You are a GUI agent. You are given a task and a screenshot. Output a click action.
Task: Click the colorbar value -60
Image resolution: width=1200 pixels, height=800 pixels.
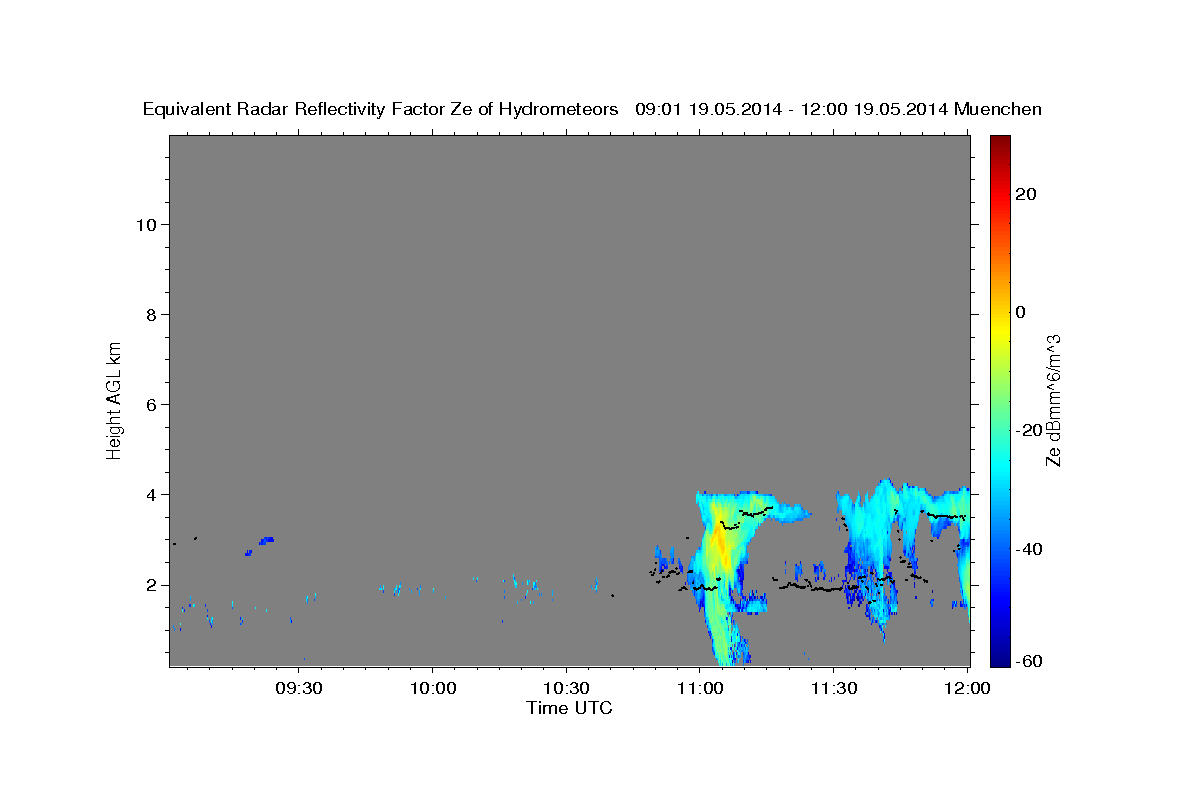click(1030, 660)
